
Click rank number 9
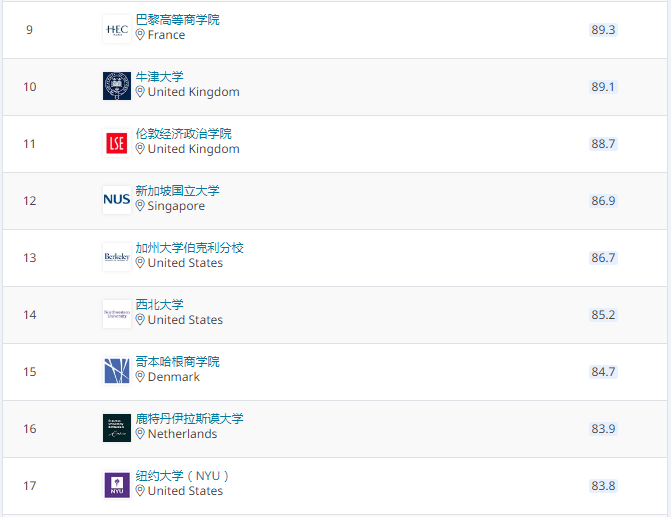pyautogui.click(x=30, y=30)
